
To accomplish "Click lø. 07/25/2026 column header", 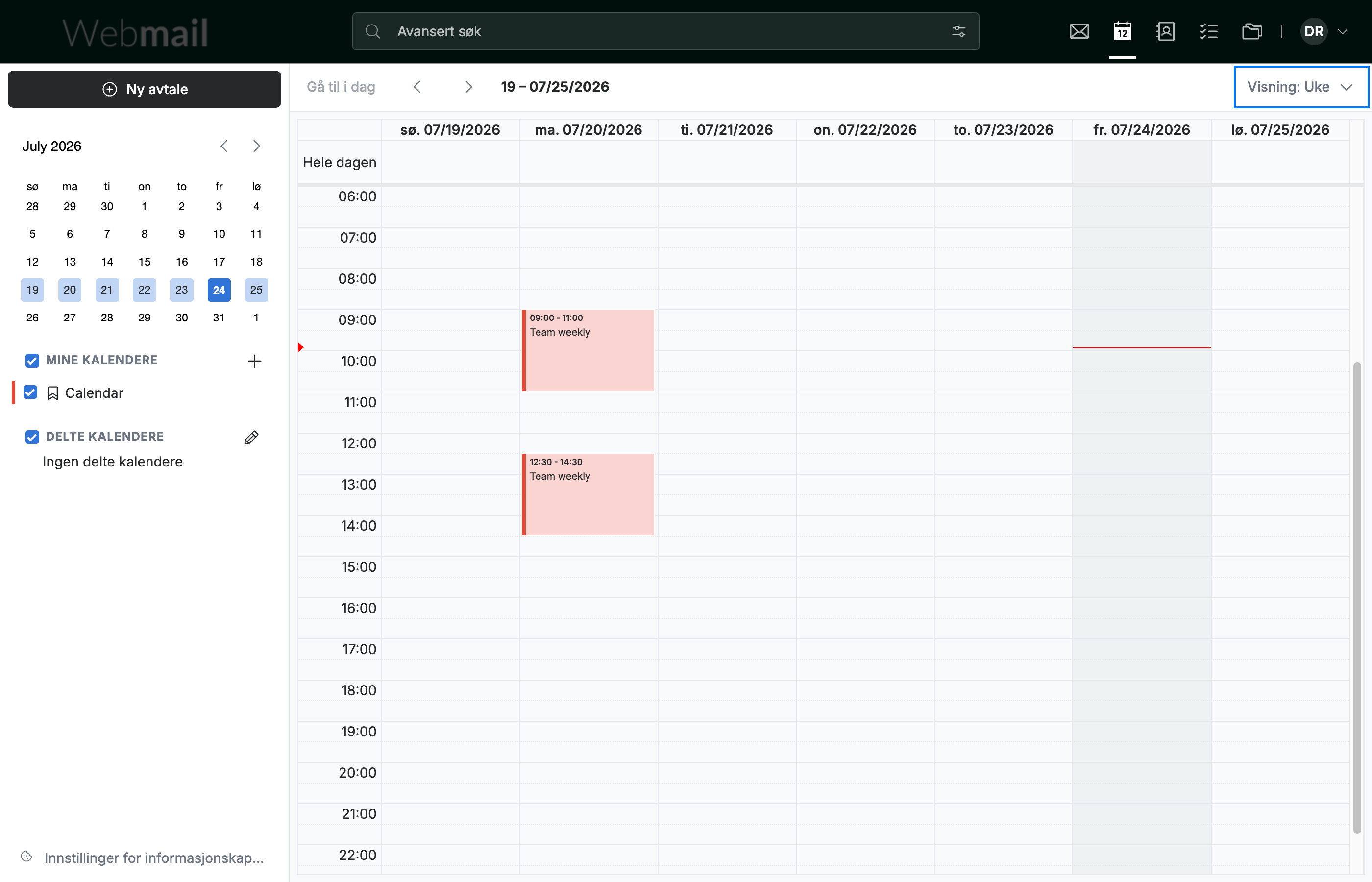I will pyautogui.click(x=1280, y=130).
